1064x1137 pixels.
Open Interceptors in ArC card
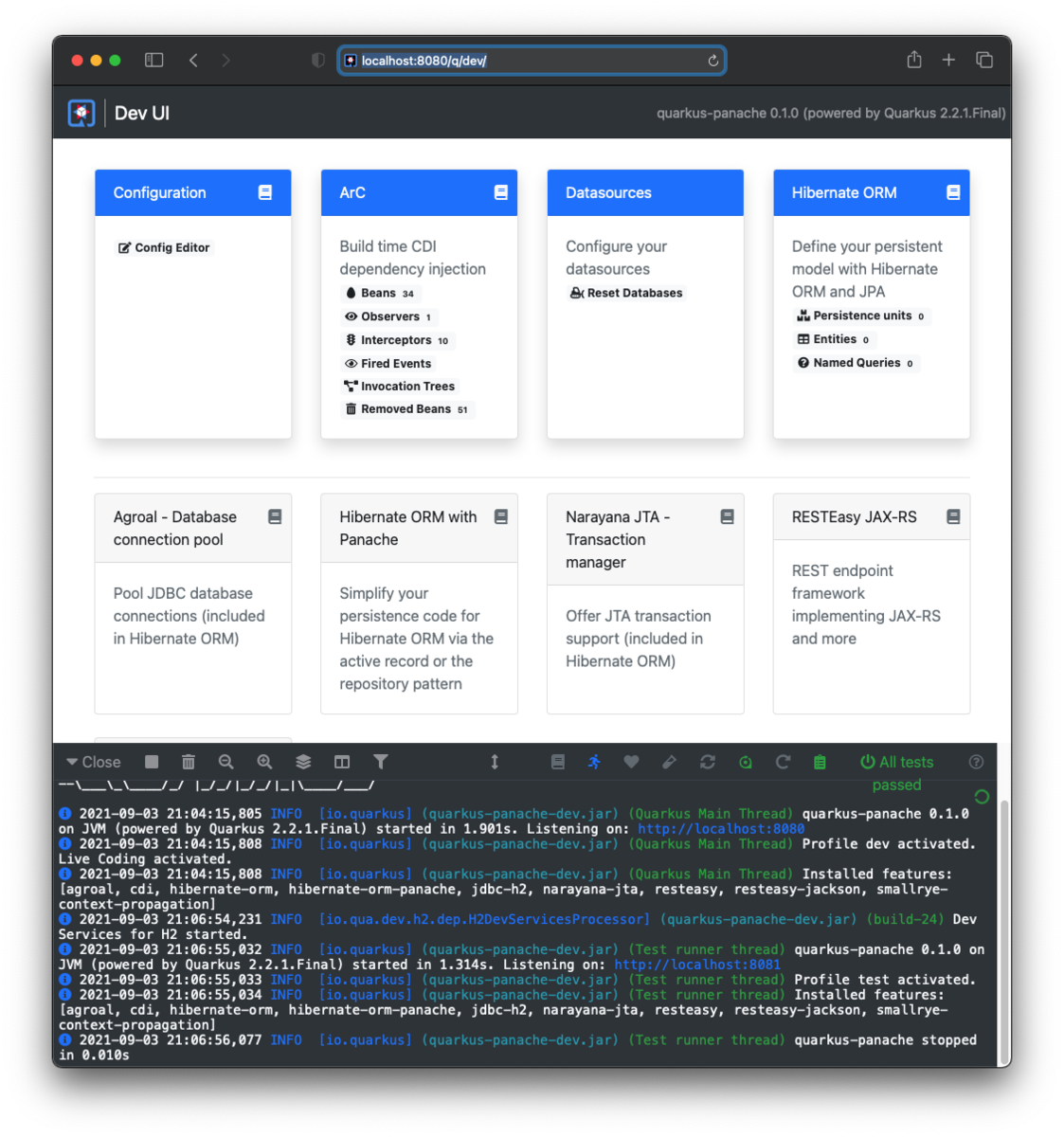point(397,340)
